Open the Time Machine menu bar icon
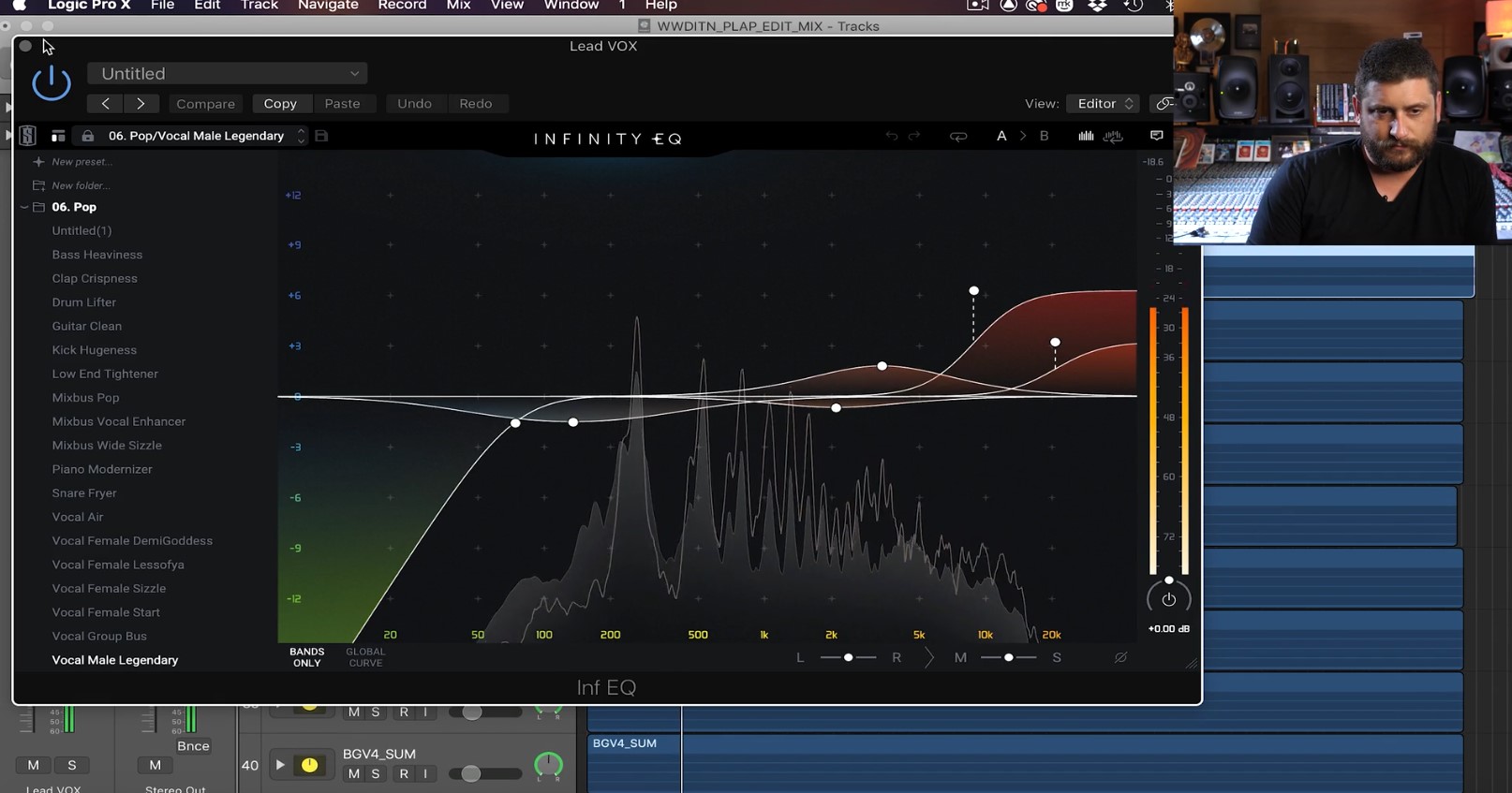This screenshot has height=793, width=1512. (x=1134, y=6)
